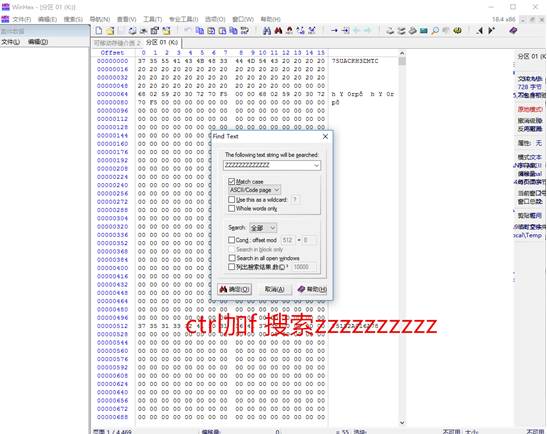The image size is (547, 434).
Task: Click the hex view vertical scrollbar thumb
Action: (402, 61)
